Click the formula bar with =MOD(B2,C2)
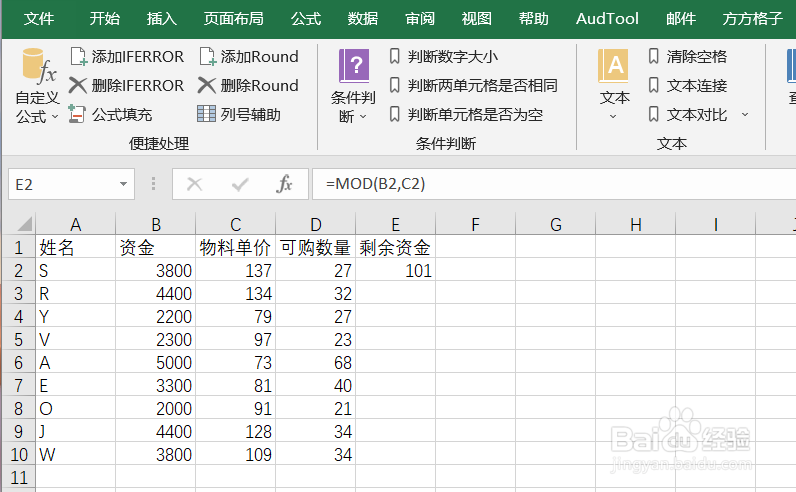 553,184
